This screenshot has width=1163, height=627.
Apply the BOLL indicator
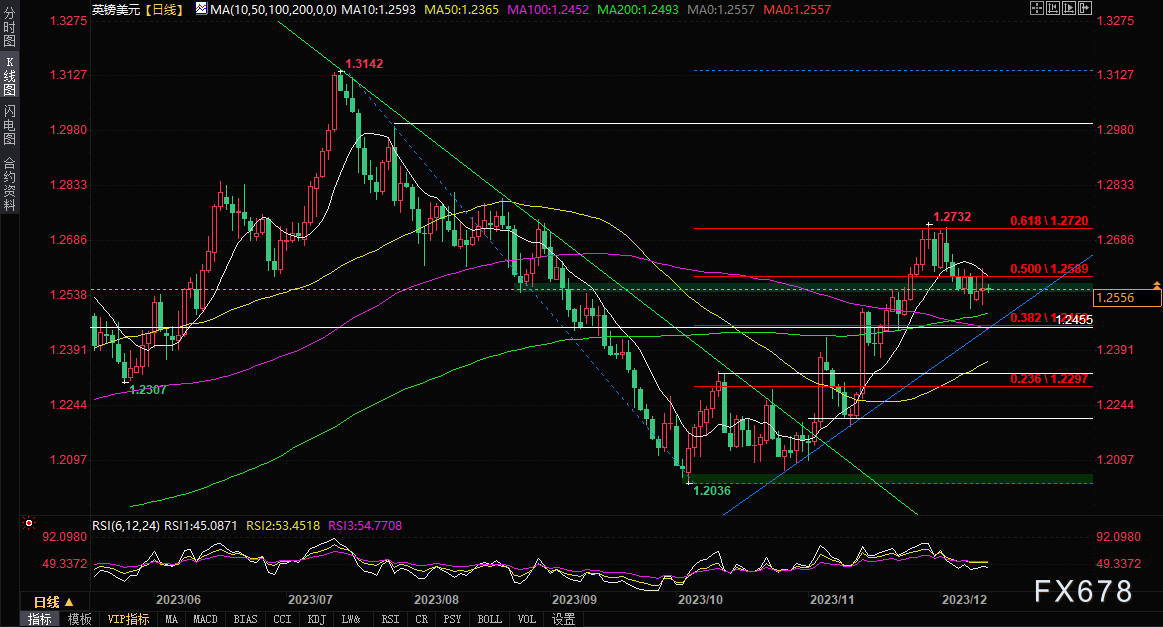[x=489, y=619]
